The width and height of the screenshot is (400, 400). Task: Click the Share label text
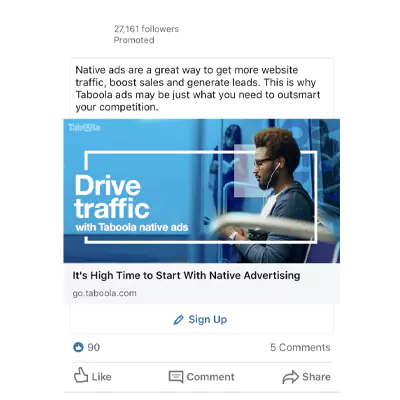pyautogui.click(x=316, y=377)
